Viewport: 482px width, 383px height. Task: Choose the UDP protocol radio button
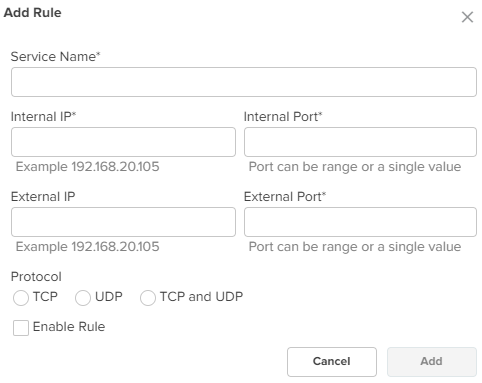coord(83,297)
